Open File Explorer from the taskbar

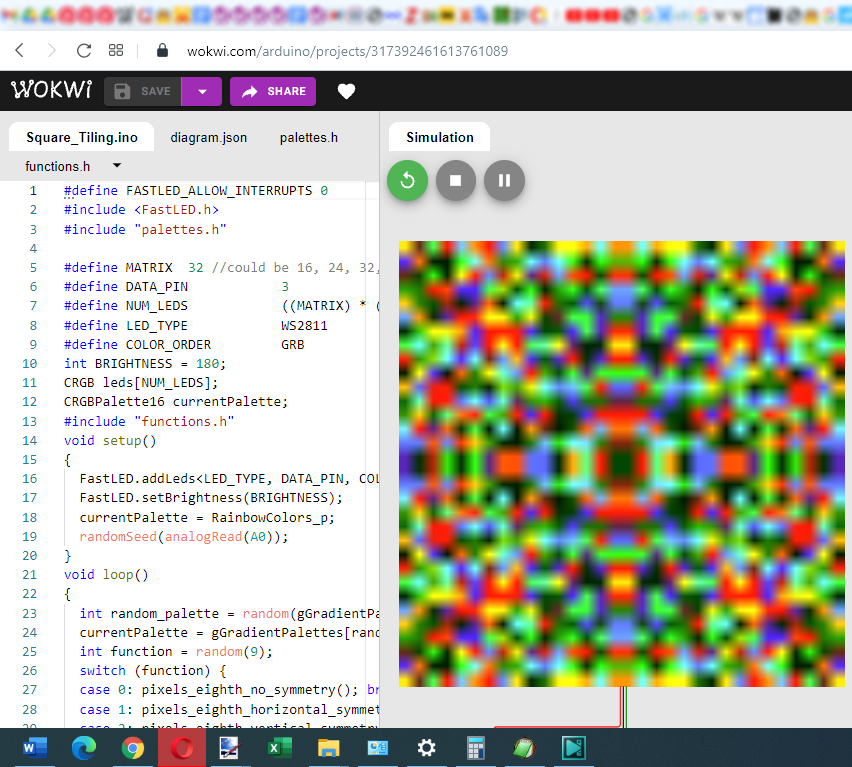pos(328,747)
